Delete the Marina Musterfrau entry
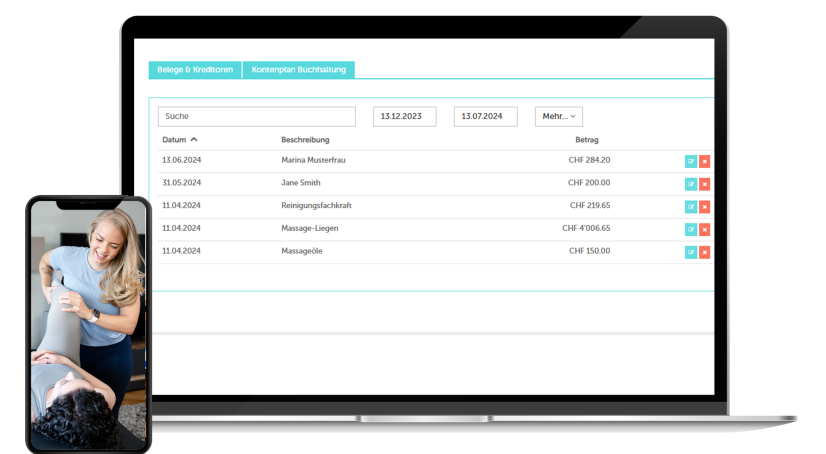826x454 pixels. click(x=704, y=161)
